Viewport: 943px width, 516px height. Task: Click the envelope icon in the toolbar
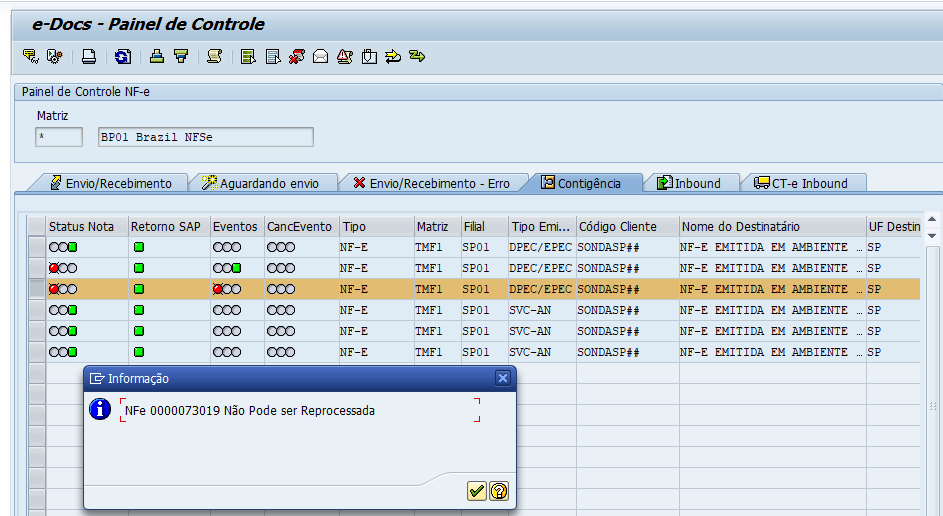[x=320, y=57]
